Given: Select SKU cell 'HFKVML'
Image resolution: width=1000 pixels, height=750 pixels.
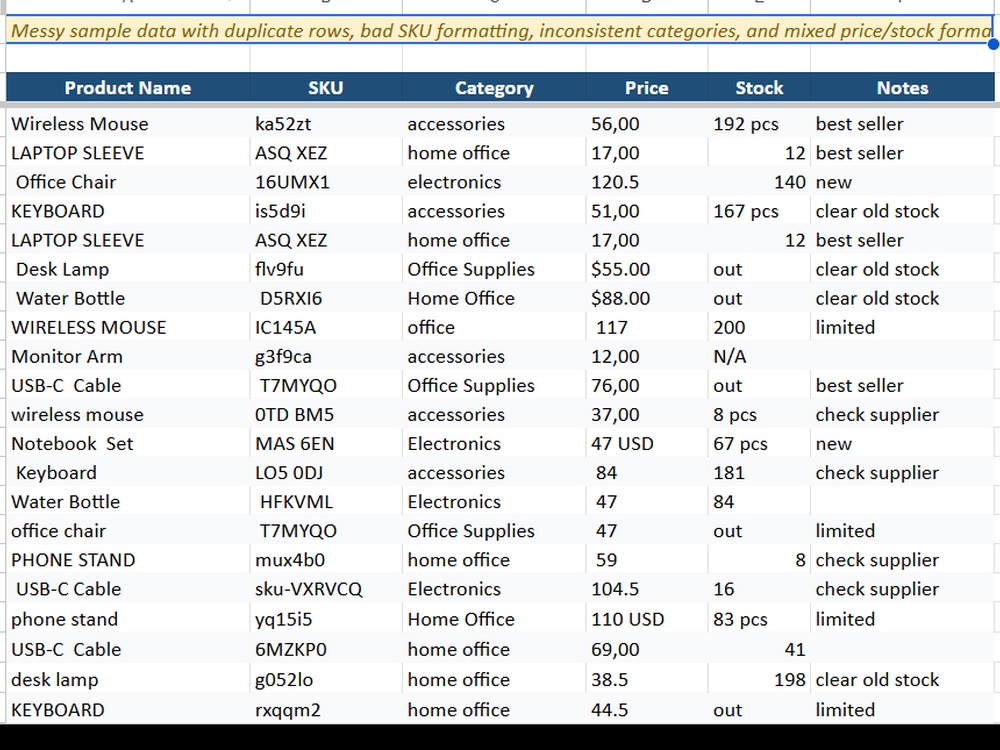Looking at the screenshot, I should (x=326, y=502).
